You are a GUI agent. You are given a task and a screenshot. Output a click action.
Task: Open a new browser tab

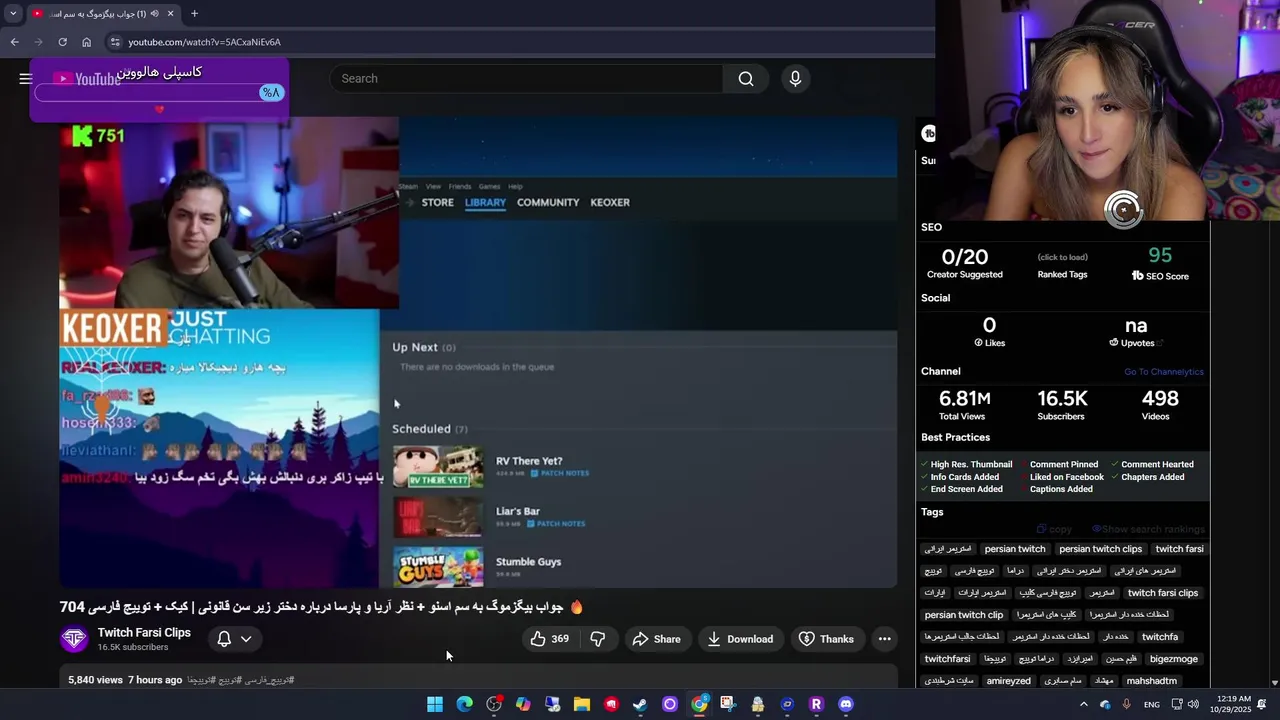pyautogui.click(x=194, y=14)
